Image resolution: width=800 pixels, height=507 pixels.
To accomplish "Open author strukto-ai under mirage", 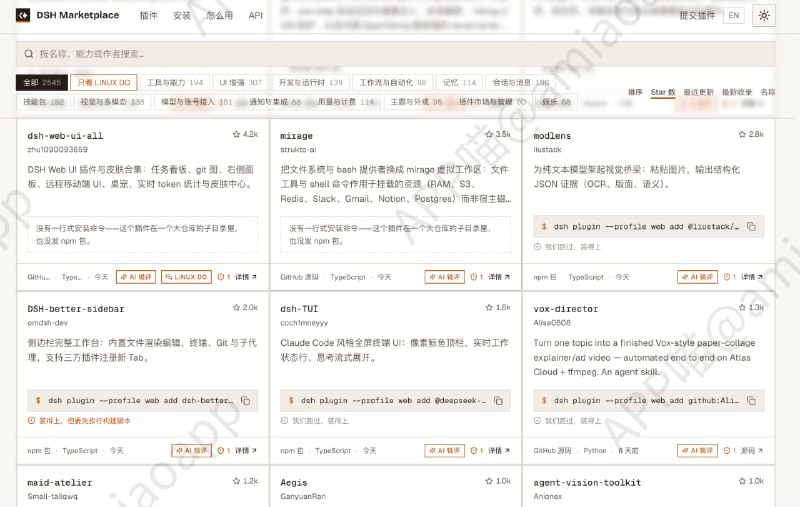I will [x=298, y=149].
